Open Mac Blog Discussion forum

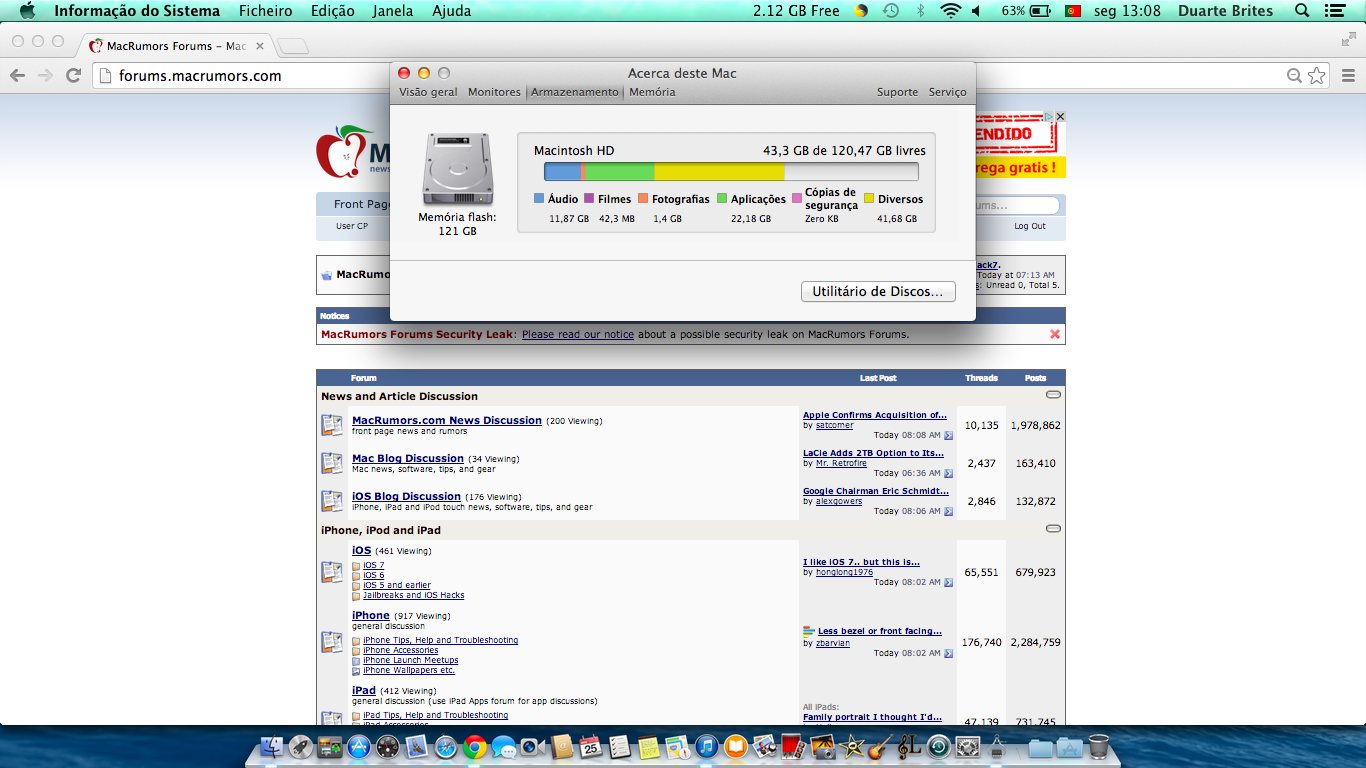408,459
